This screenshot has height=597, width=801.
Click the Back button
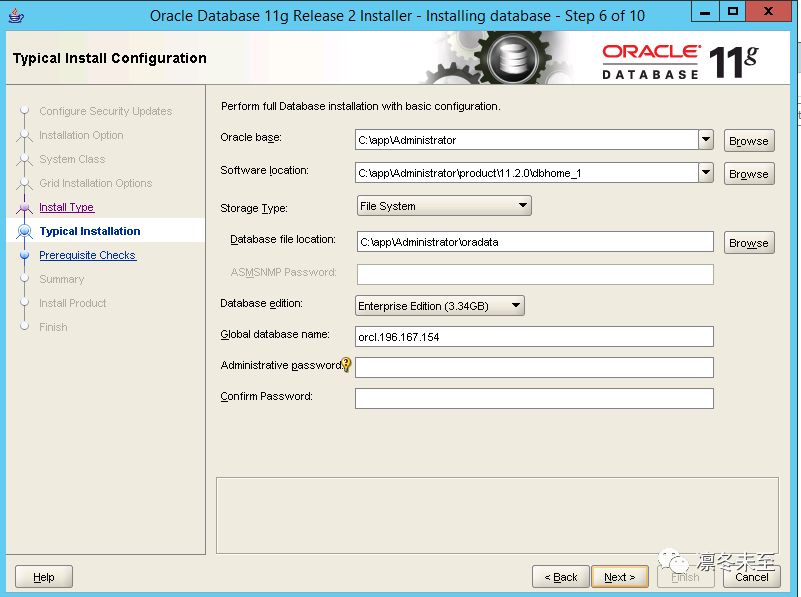(x=560, y=577)
